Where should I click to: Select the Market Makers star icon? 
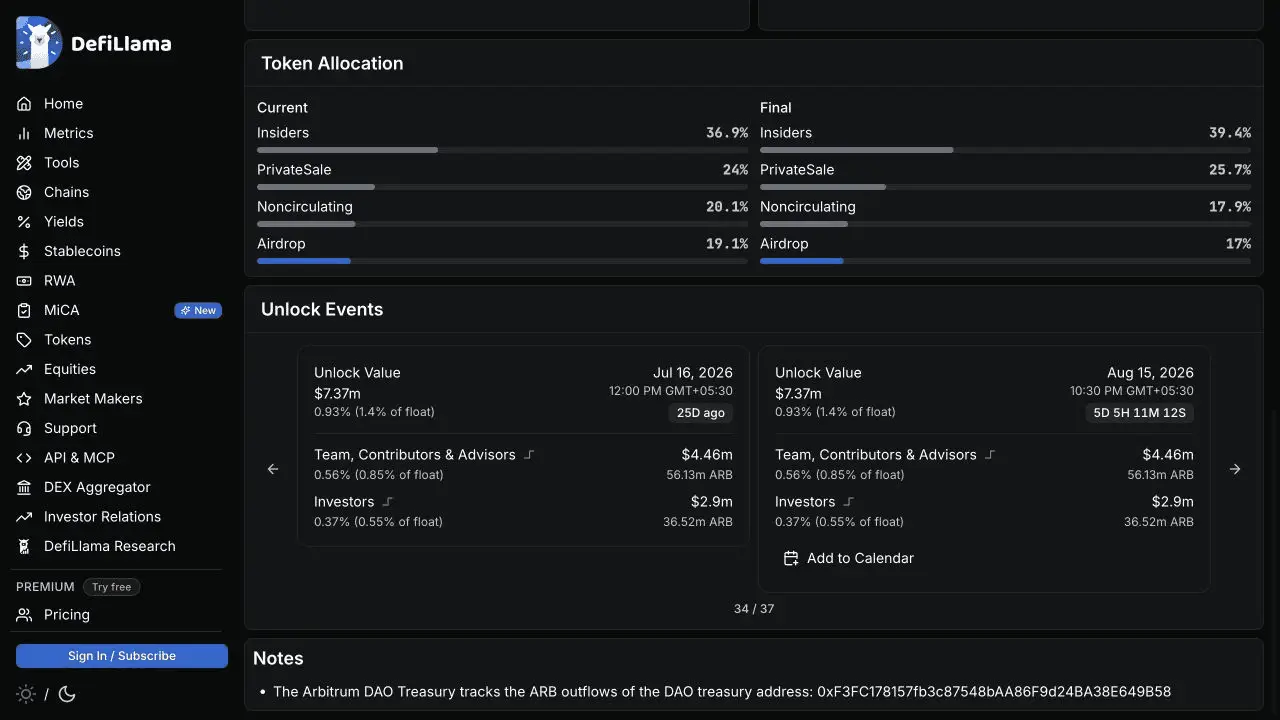tap(24, 399)
